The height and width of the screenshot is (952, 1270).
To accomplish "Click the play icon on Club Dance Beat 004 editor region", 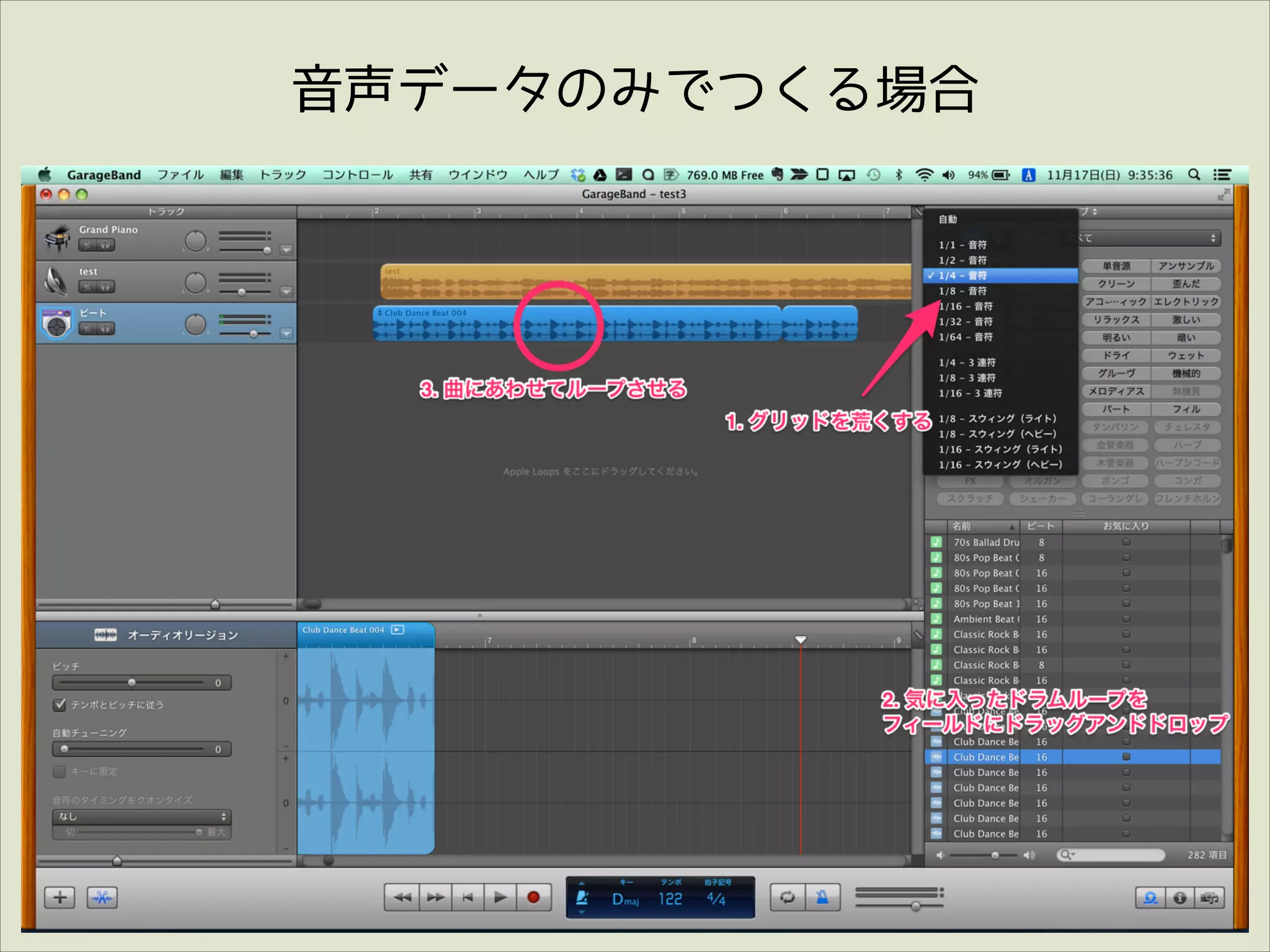I will 397,630.
